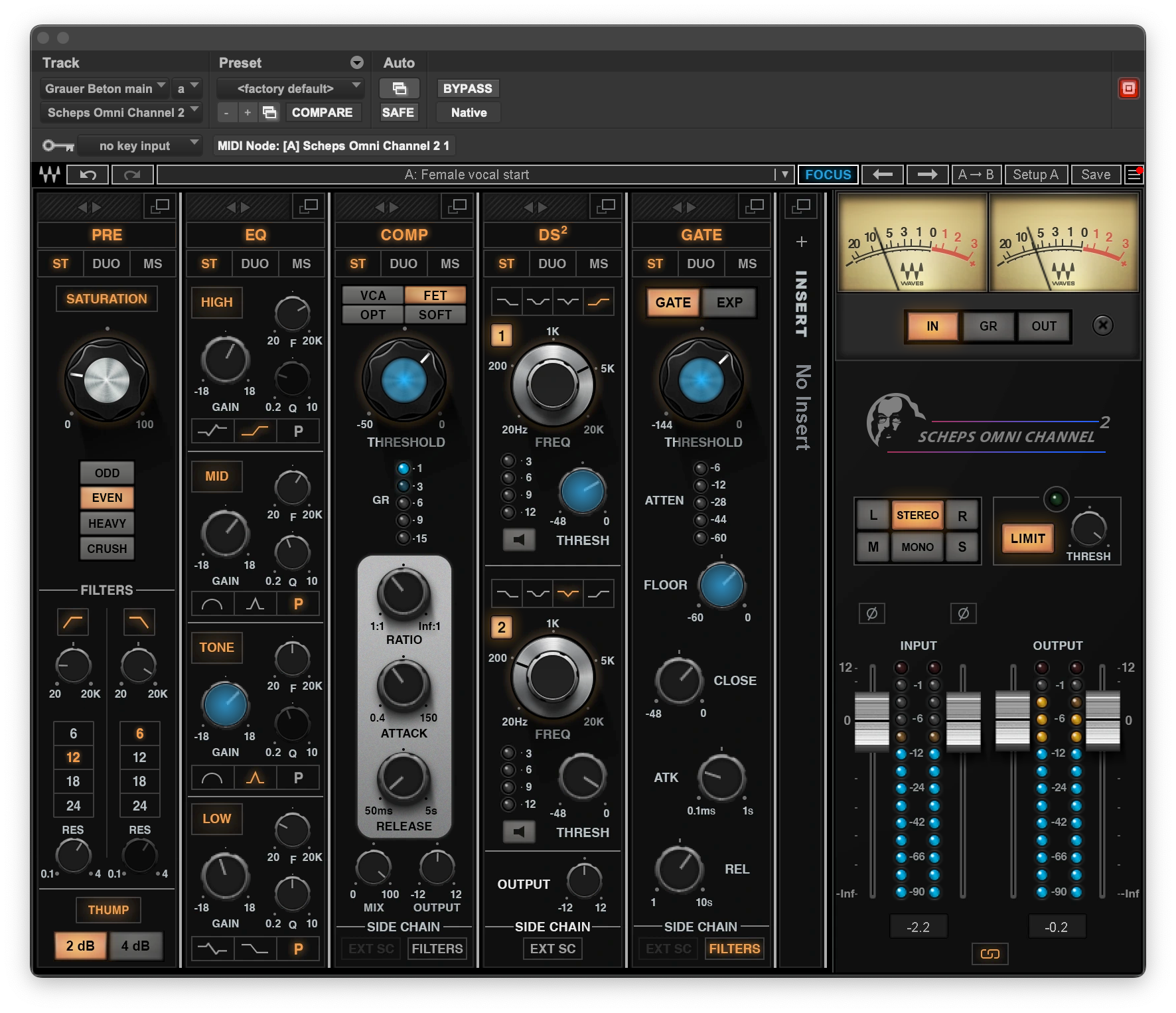Click the redo arrow in Waves toolbar

coord(132,175)
